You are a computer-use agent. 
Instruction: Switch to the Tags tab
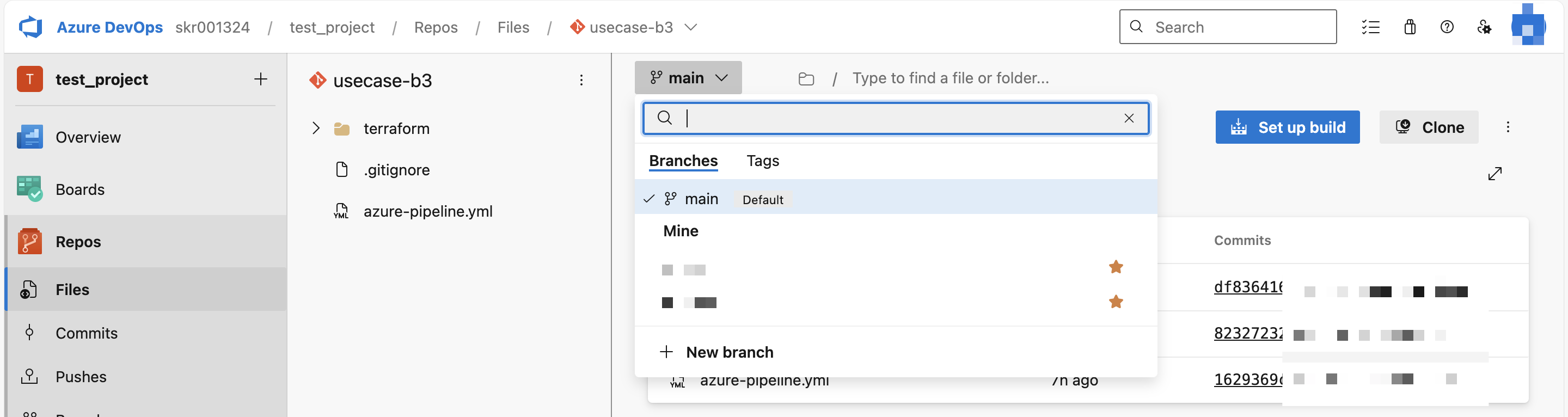pyautogui.click(x=762, y=161)
